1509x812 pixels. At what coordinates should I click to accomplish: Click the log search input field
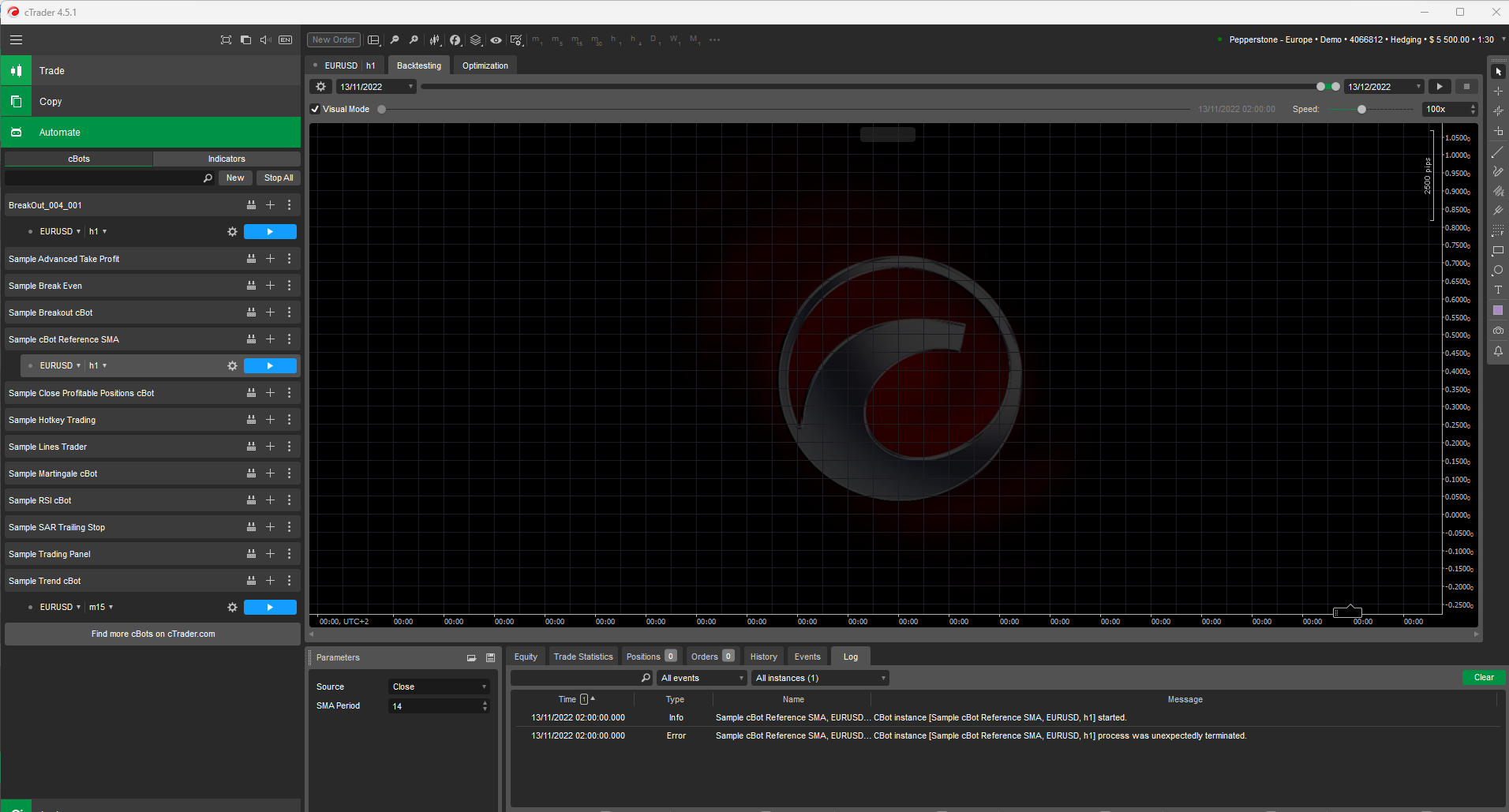pyautogui.click(x=582, y=678)
